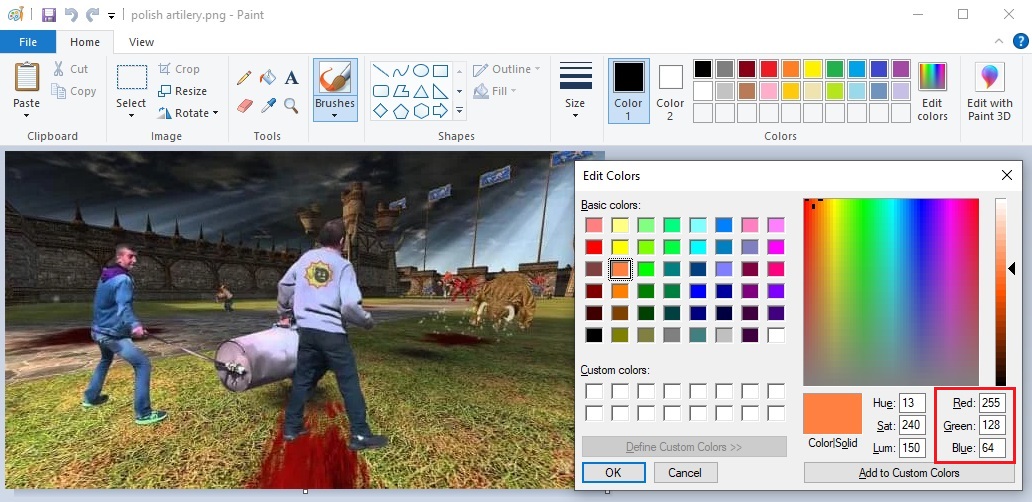1032x502 pixels.
Task: Pick yellow swatch in ribbon palette
Action: pyautogui.click(x=813, y=68)
